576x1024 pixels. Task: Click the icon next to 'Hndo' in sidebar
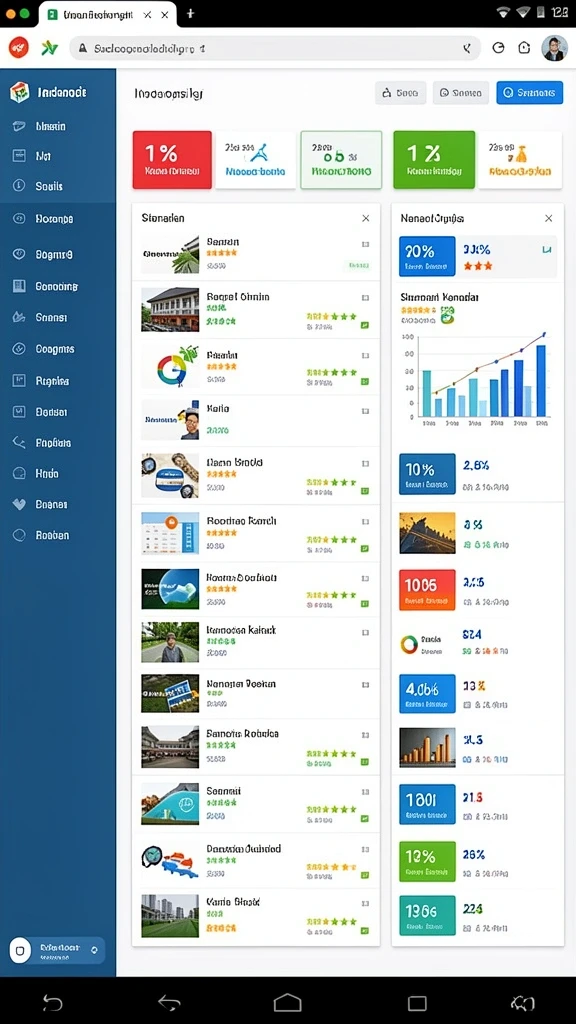tap(19, 473)
